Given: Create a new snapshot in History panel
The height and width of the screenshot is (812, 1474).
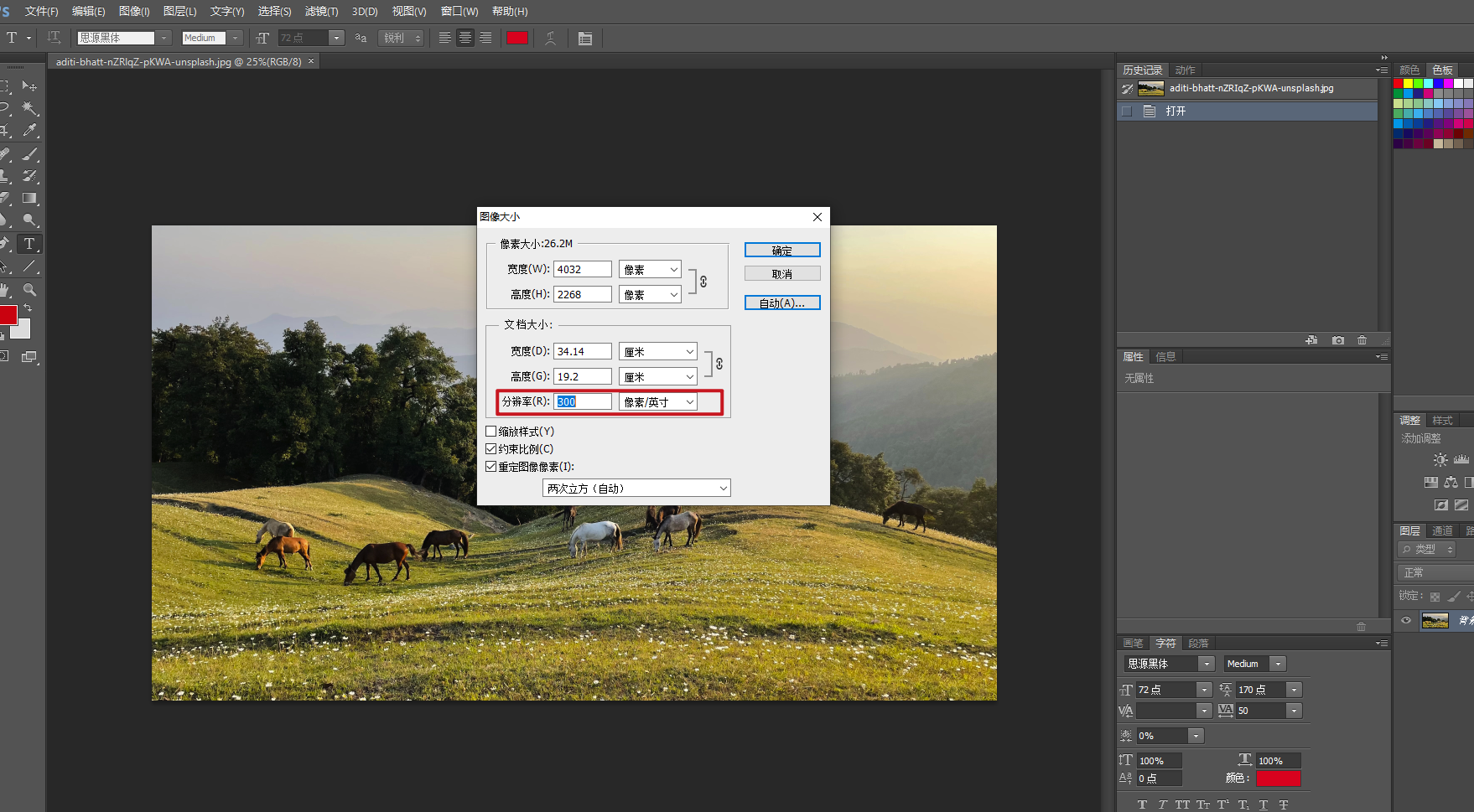Looking at the screenshot, I should (x=1337, y=340).
